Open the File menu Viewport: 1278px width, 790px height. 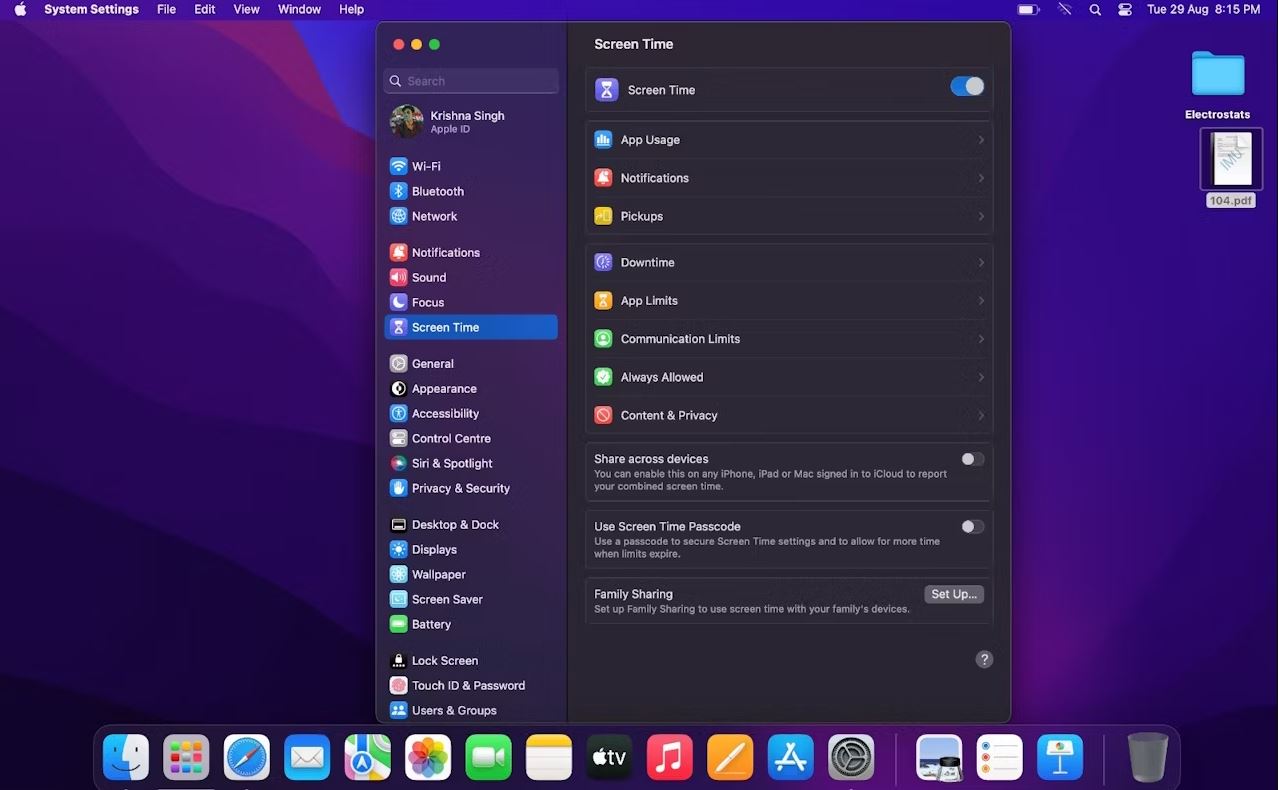pyautogui.click(x=166, y=9)
